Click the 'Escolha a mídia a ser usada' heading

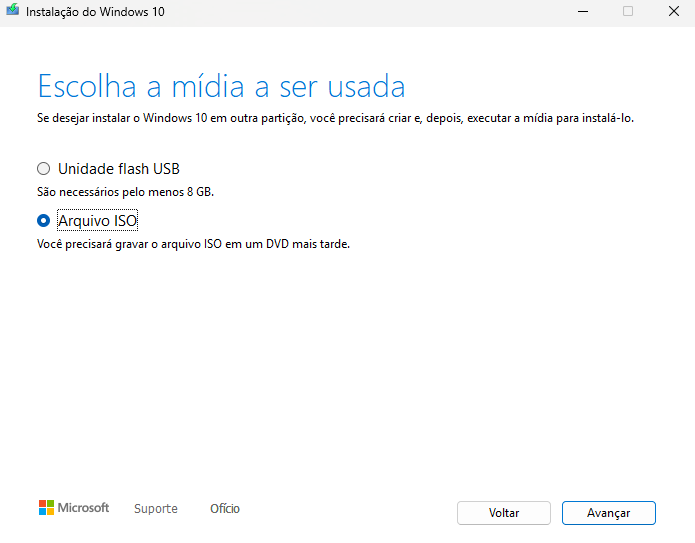tap(221, 86)
